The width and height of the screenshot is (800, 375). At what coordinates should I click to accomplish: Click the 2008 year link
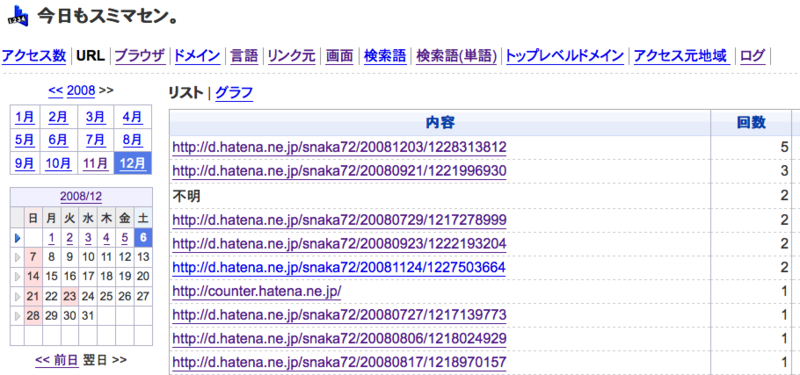[x=81, y=91]
